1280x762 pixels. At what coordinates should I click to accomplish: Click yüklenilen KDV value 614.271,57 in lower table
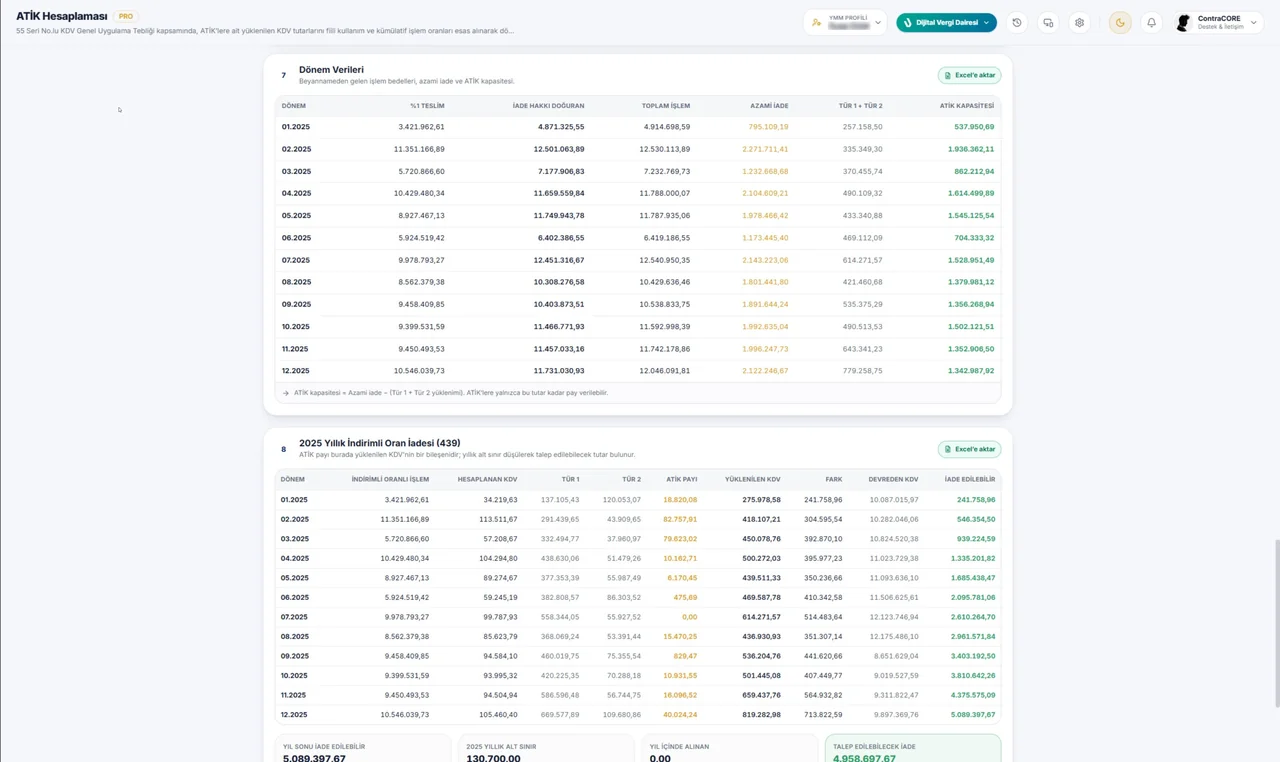[x=762, y=617]
